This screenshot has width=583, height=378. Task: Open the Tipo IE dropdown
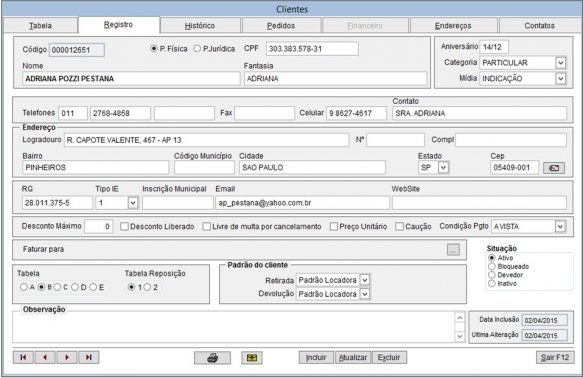tap(133, 203)
